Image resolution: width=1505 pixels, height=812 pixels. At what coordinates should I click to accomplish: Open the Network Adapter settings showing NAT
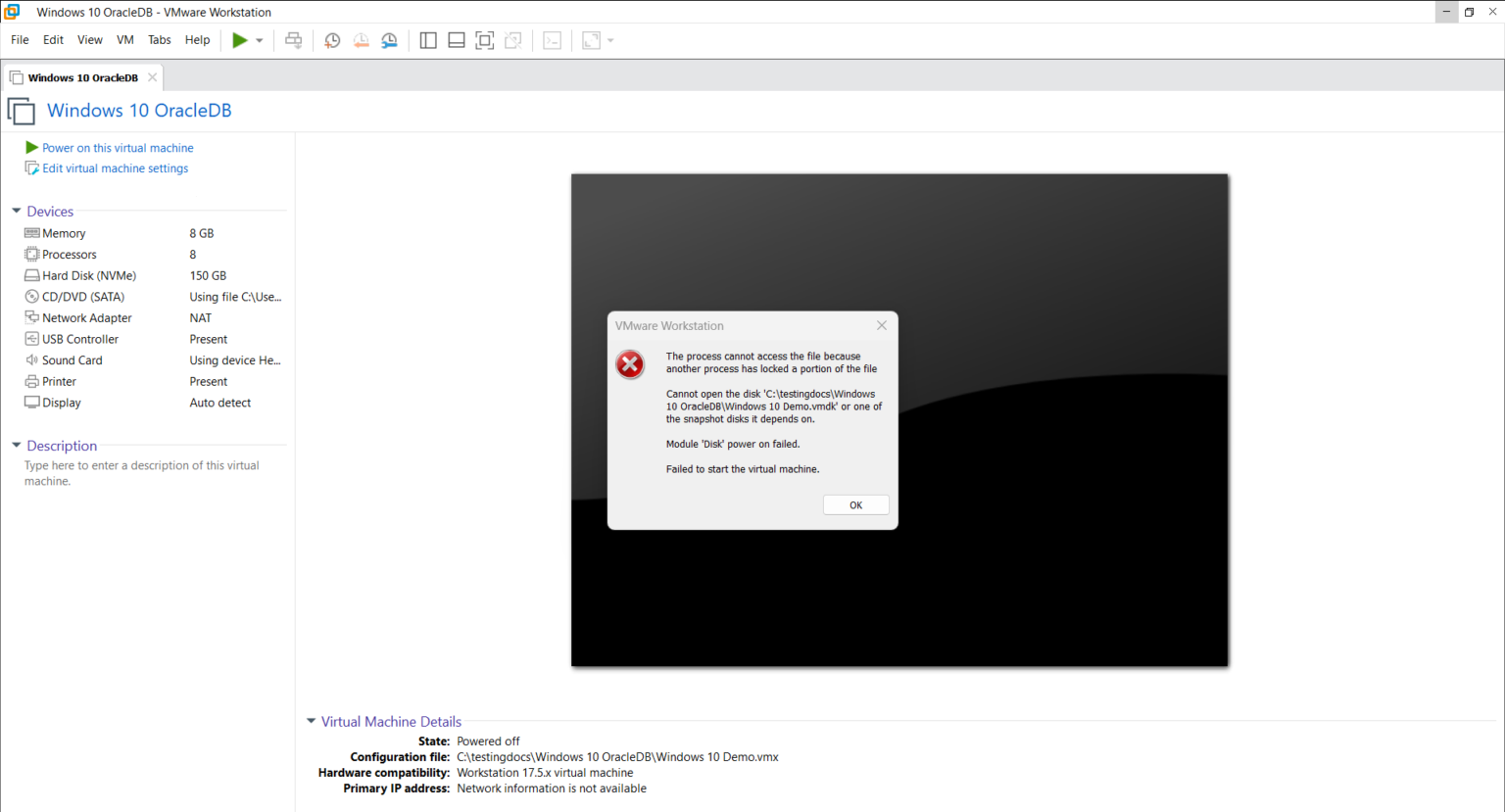coord(86,317)
